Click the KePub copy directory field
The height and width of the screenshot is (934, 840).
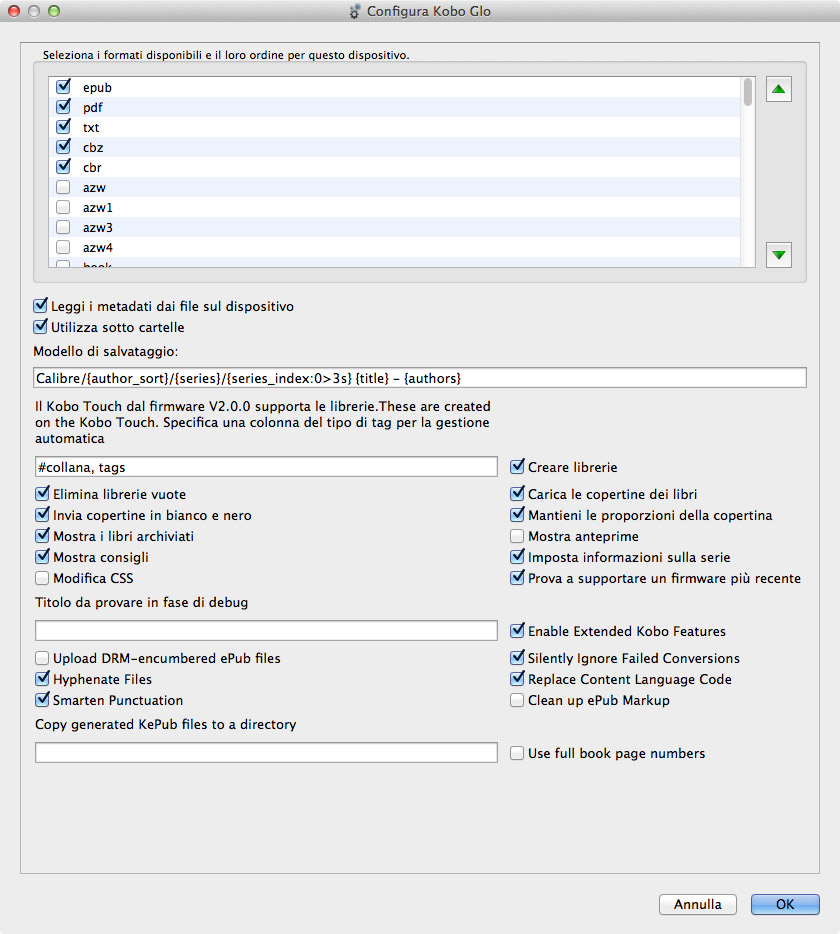click(x=266, y=752)
